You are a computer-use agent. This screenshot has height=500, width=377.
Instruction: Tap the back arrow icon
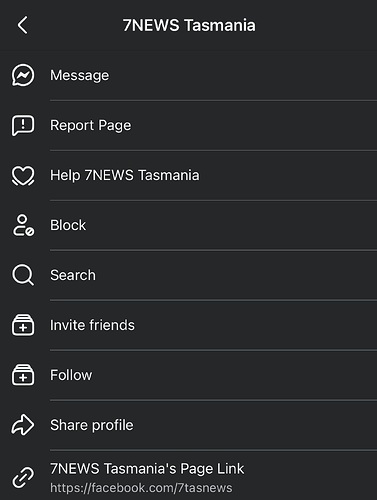pyautogui.click(x=23, y=25)
